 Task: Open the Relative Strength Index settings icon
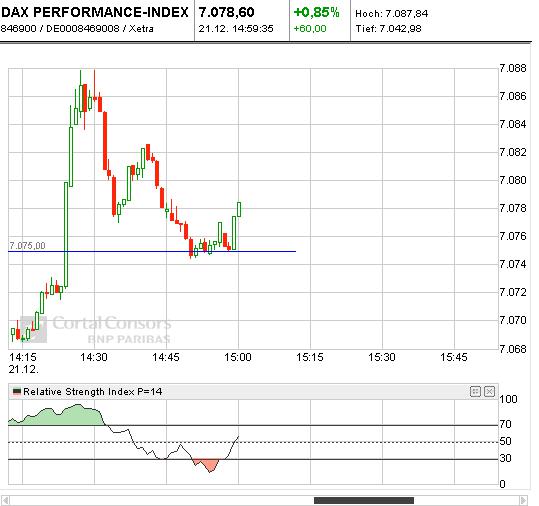coord(475,391)
